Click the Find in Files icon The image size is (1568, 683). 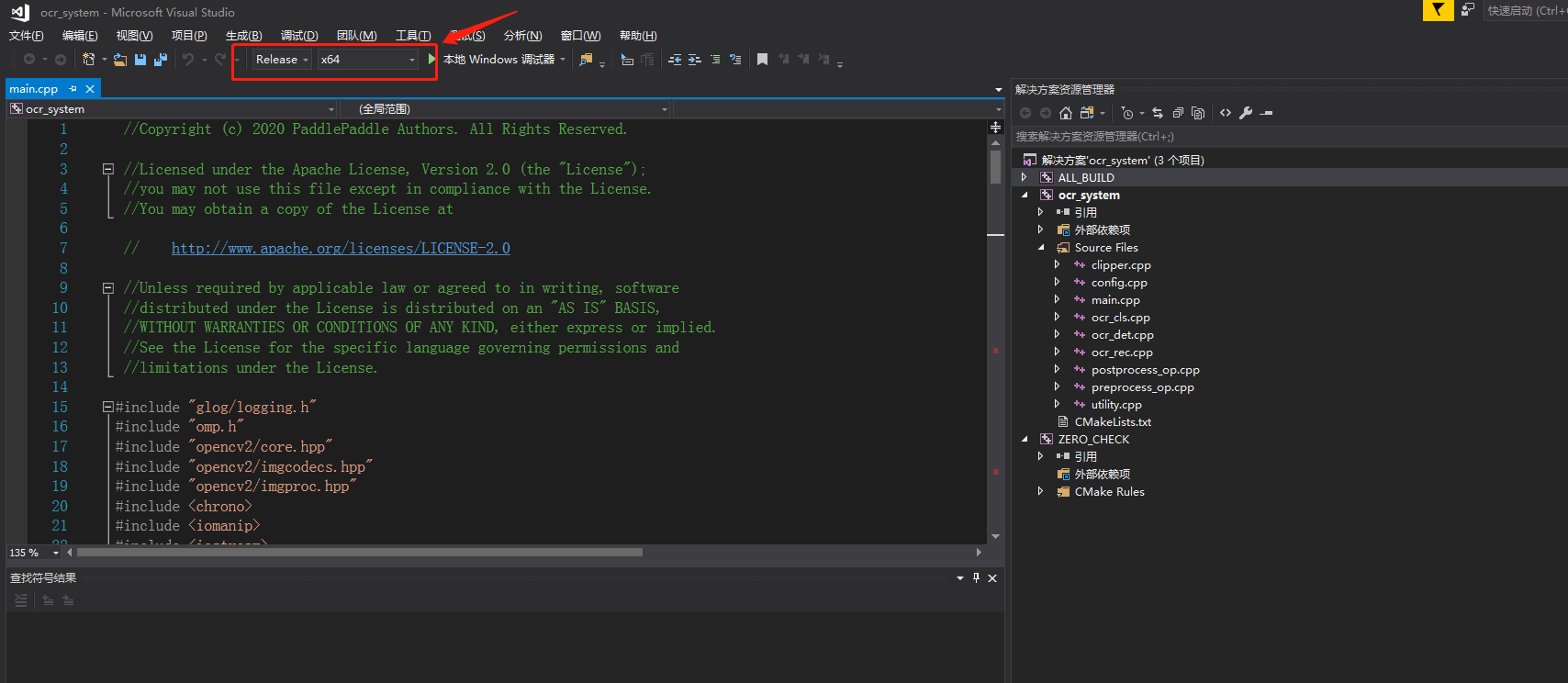tap(586, 60)
